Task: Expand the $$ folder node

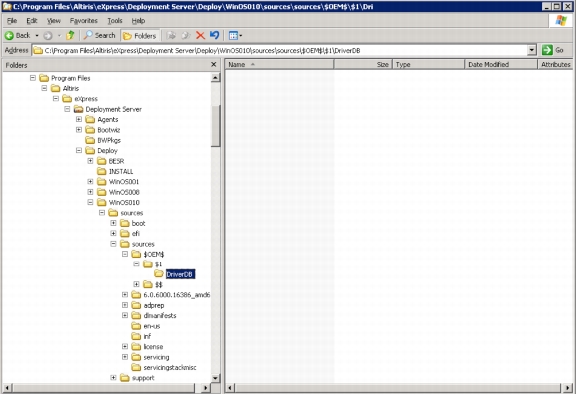Action: tap(136, 284)
